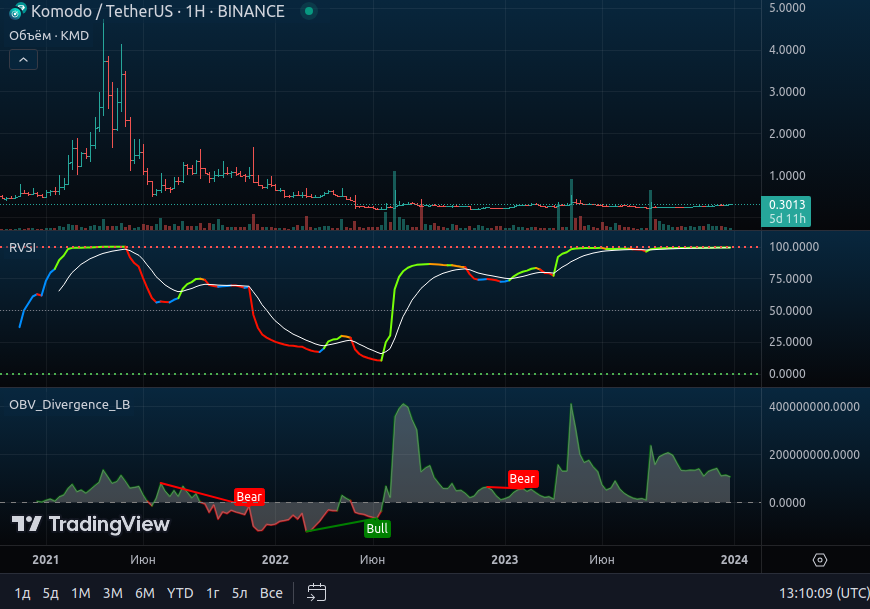Viewport: 870px width, 609px height.
Task: Select the RVSI indicator legend
Action: tap(22, 247)
